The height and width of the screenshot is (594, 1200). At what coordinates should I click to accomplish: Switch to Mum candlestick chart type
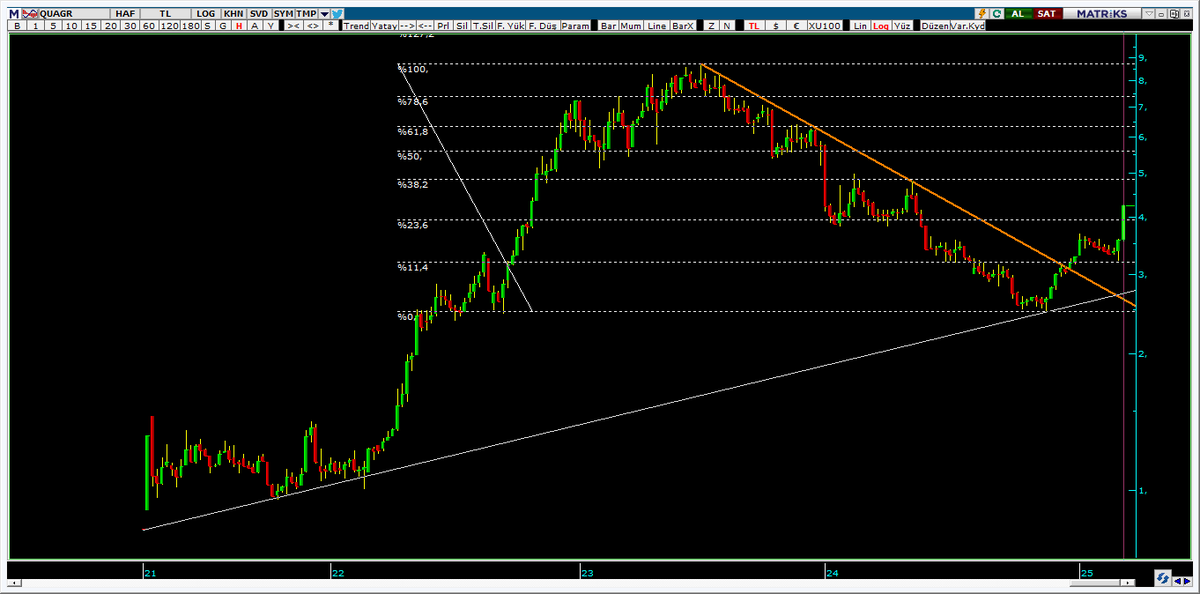tap(631, 26)
